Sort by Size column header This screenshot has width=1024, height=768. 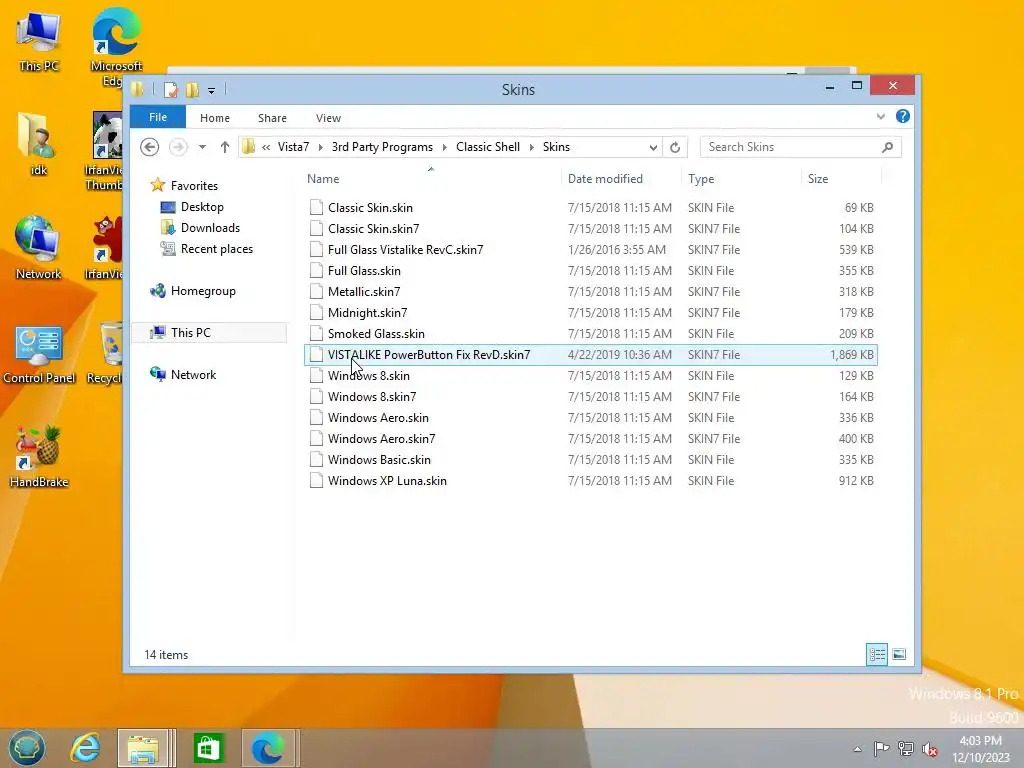coord(841,178)
